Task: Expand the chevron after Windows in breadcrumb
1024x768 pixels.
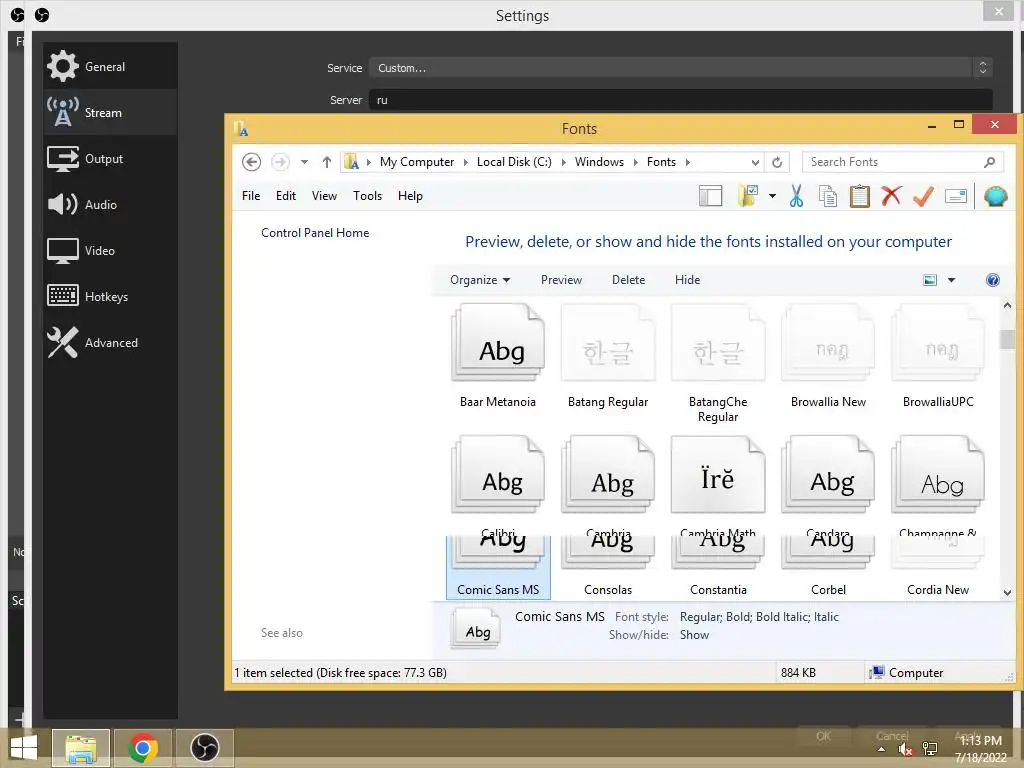Action: coord(635,162)
